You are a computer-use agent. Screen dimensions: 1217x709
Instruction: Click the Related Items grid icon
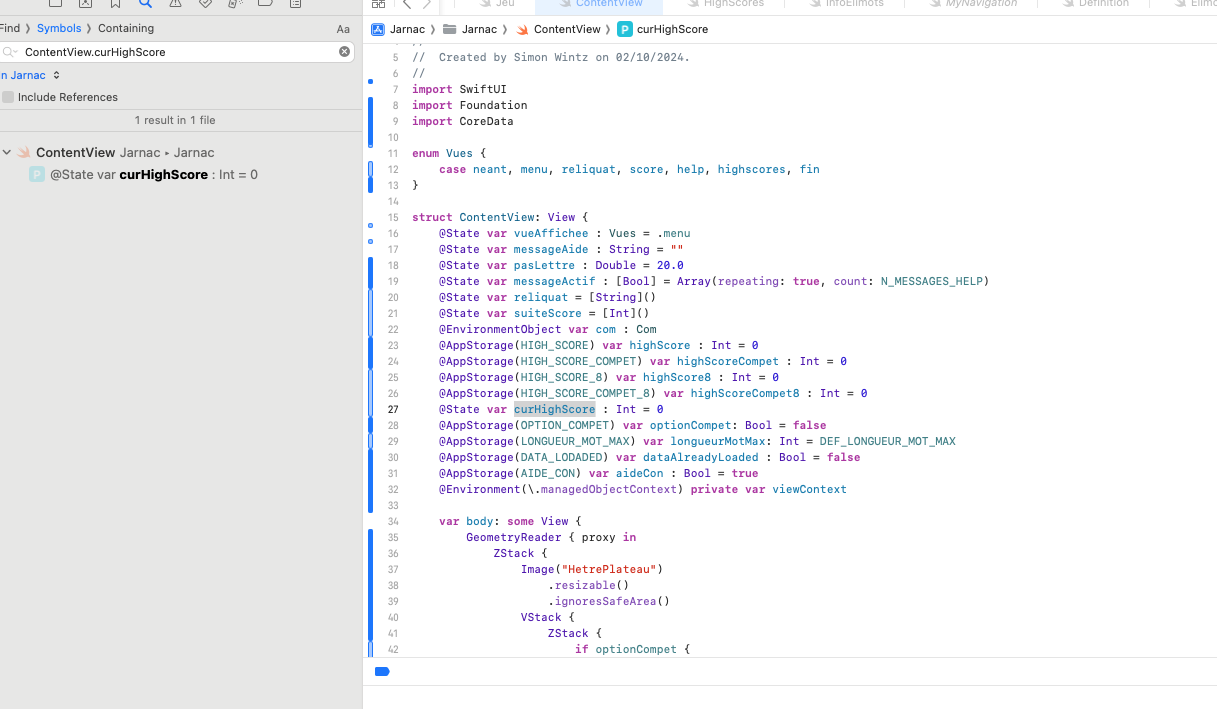[x=378, y=4]
